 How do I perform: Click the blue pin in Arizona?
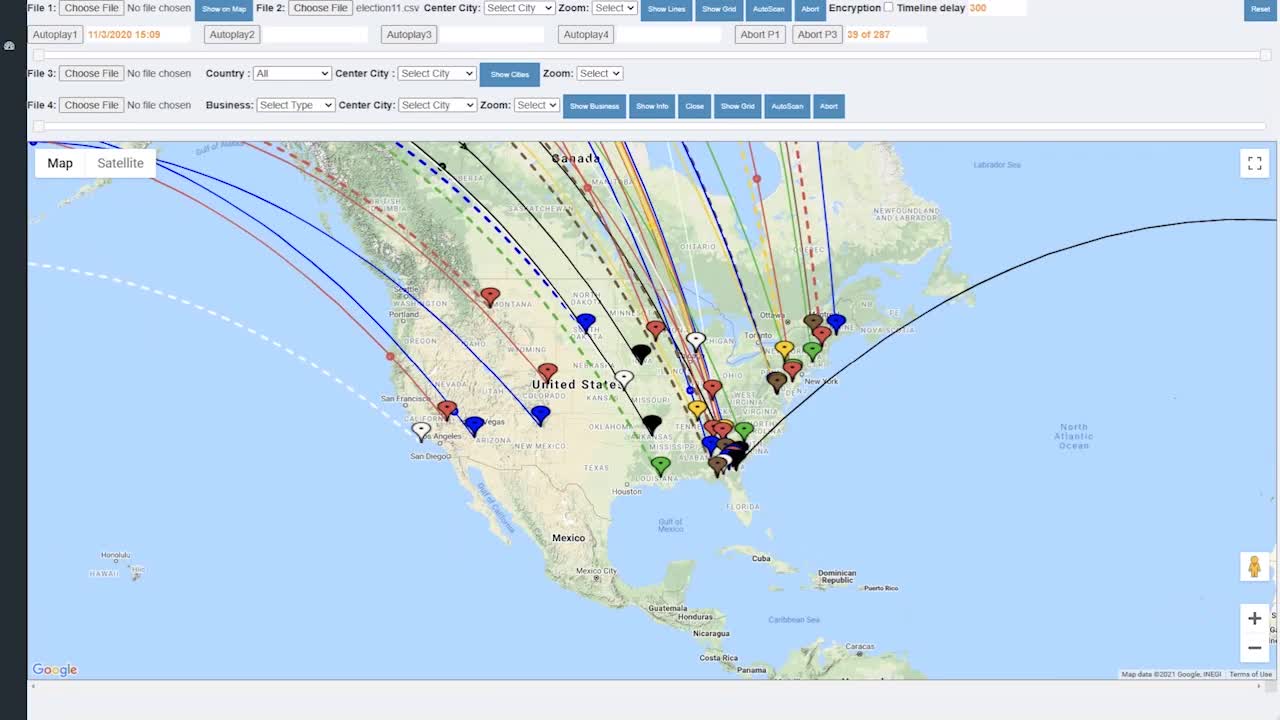click(x=474, y=427)
